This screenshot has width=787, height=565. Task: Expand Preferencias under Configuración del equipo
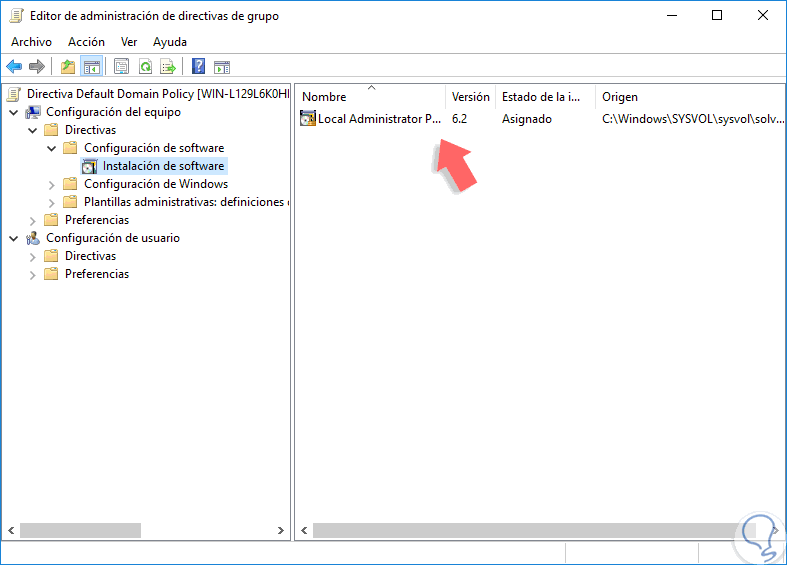pos(33,221)
